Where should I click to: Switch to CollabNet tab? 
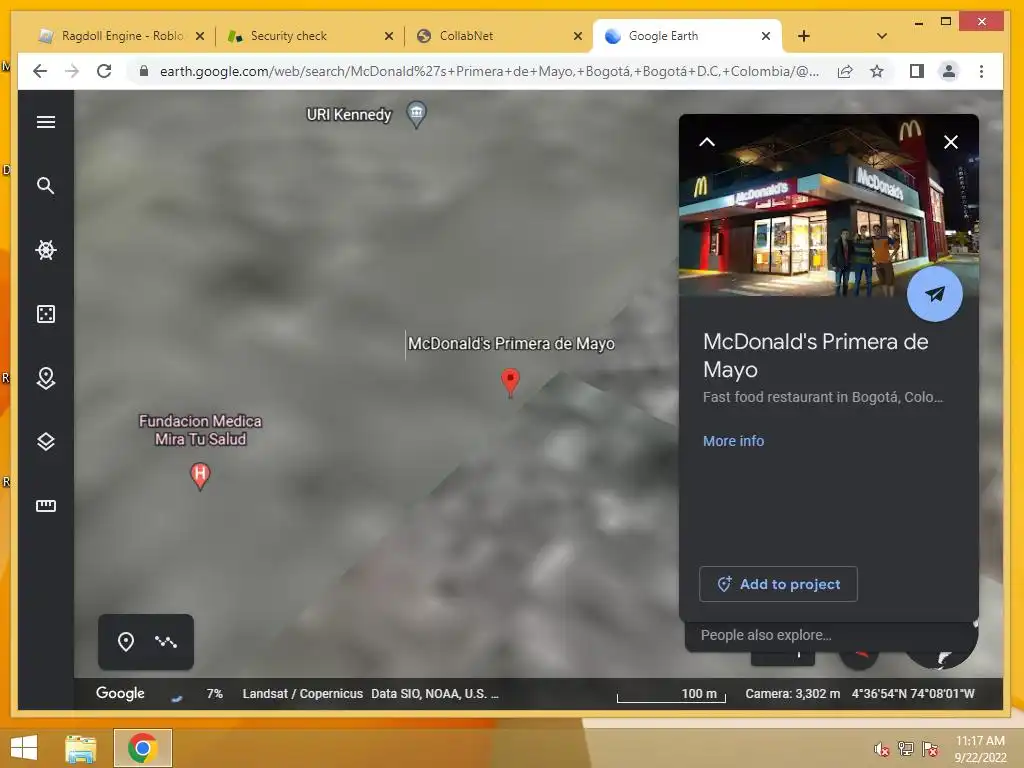click(x=466, y=36)
